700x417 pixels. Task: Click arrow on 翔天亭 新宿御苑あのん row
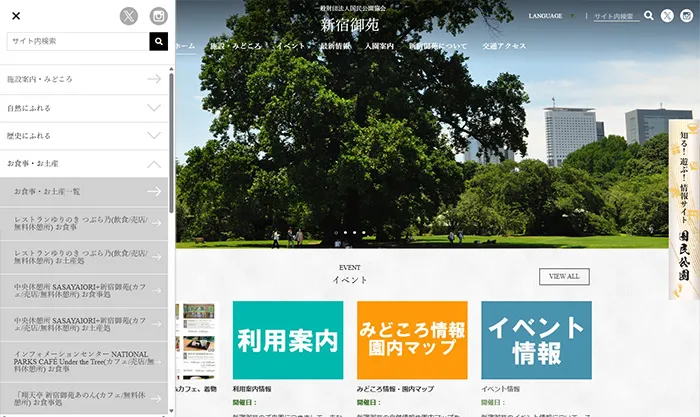point(156,398)
